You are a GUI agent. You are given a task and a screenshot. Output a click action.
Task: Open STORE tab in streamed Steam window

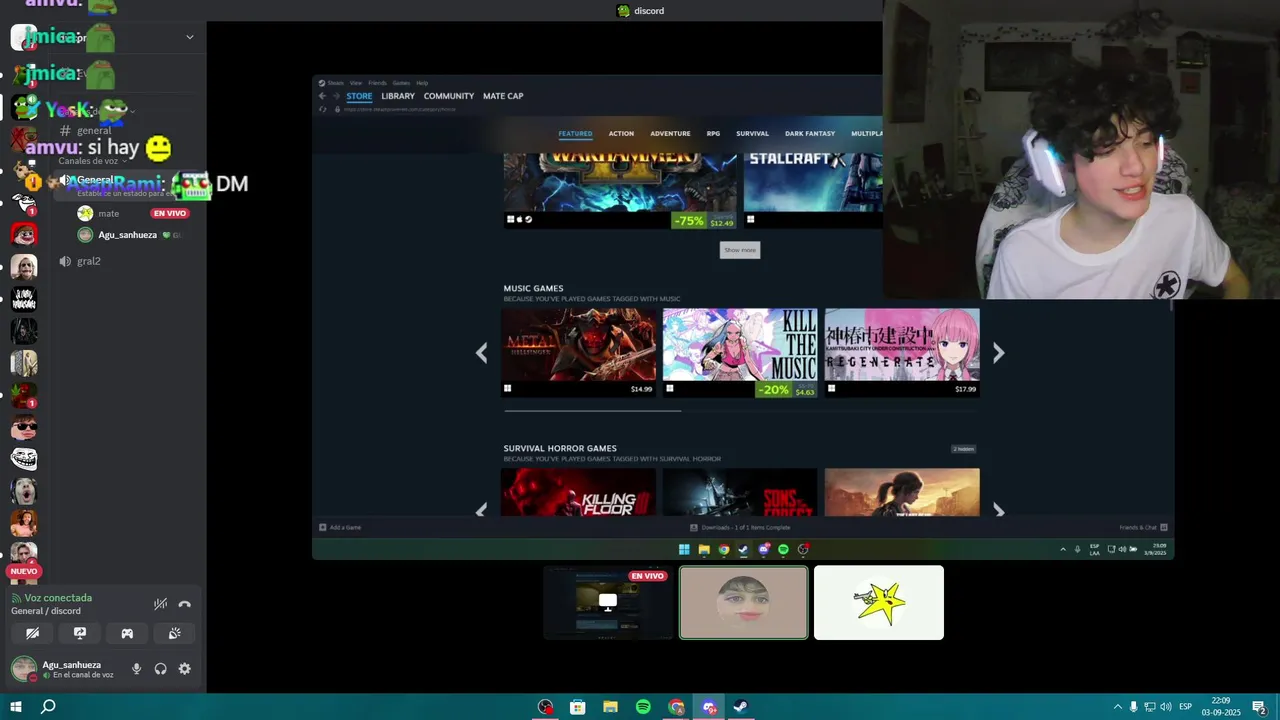(359, 96)
